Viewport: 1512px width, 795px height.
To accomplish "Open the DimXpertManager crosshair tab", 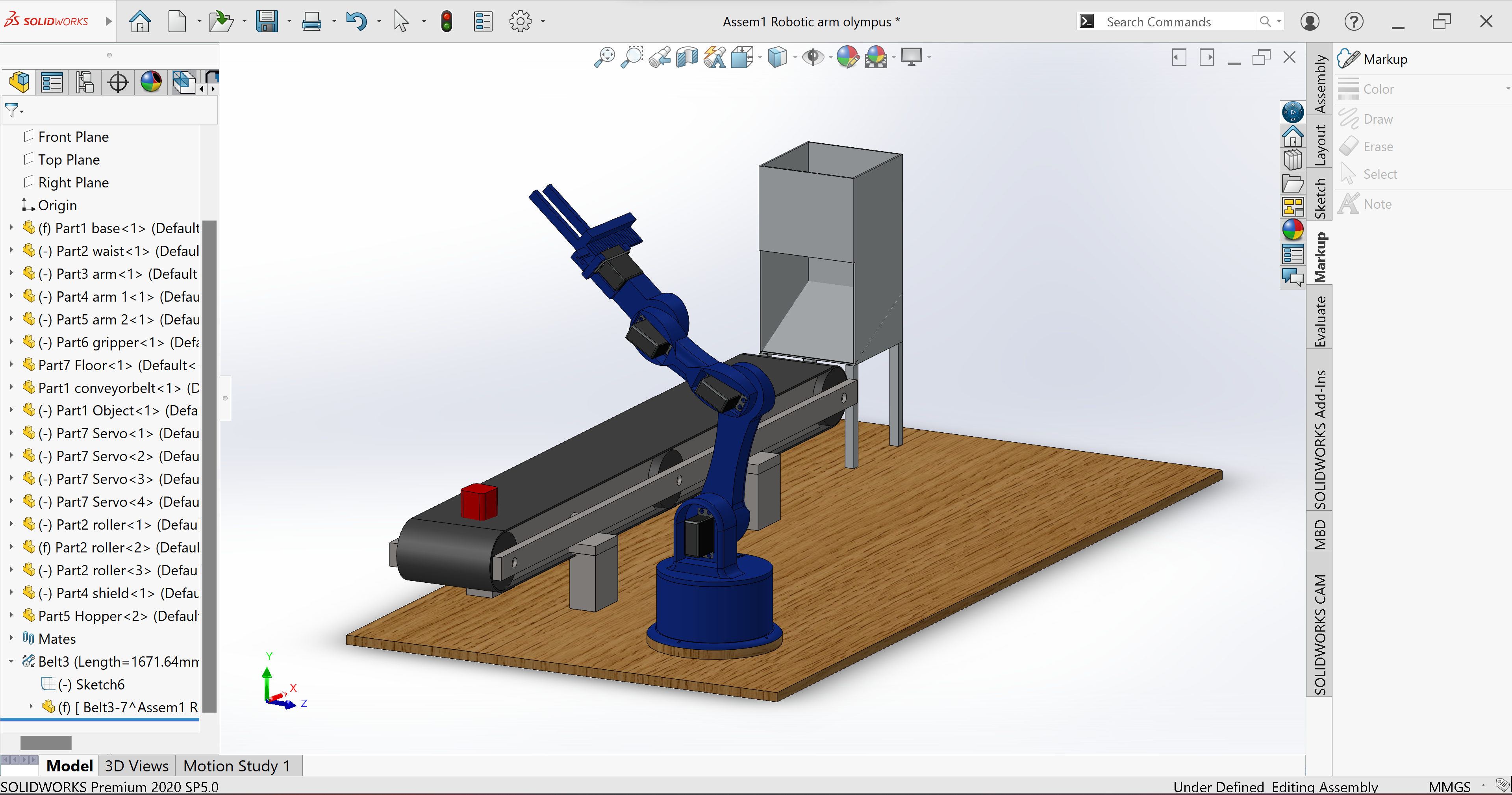I will click(x=118, y=82).
